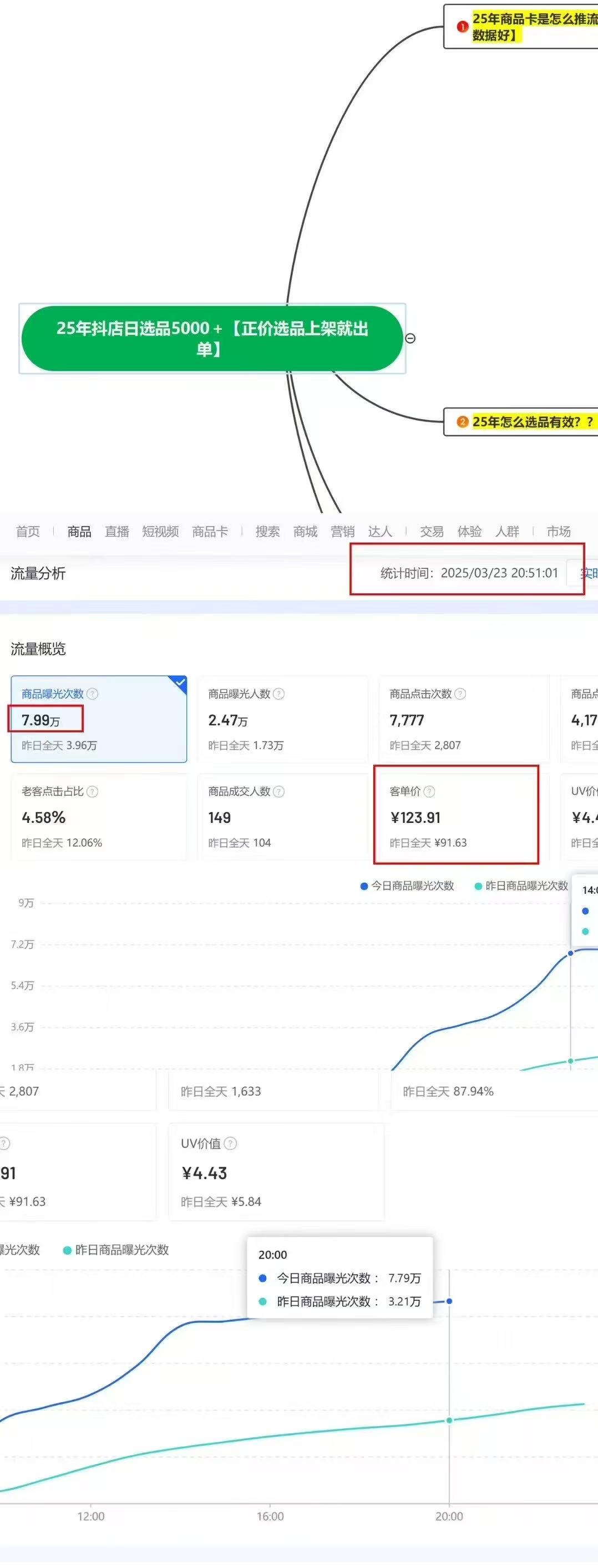Click help icon beside 商品曝光人数
Image resolution: width=598 pixels, height=1568 pixels.
278,694
